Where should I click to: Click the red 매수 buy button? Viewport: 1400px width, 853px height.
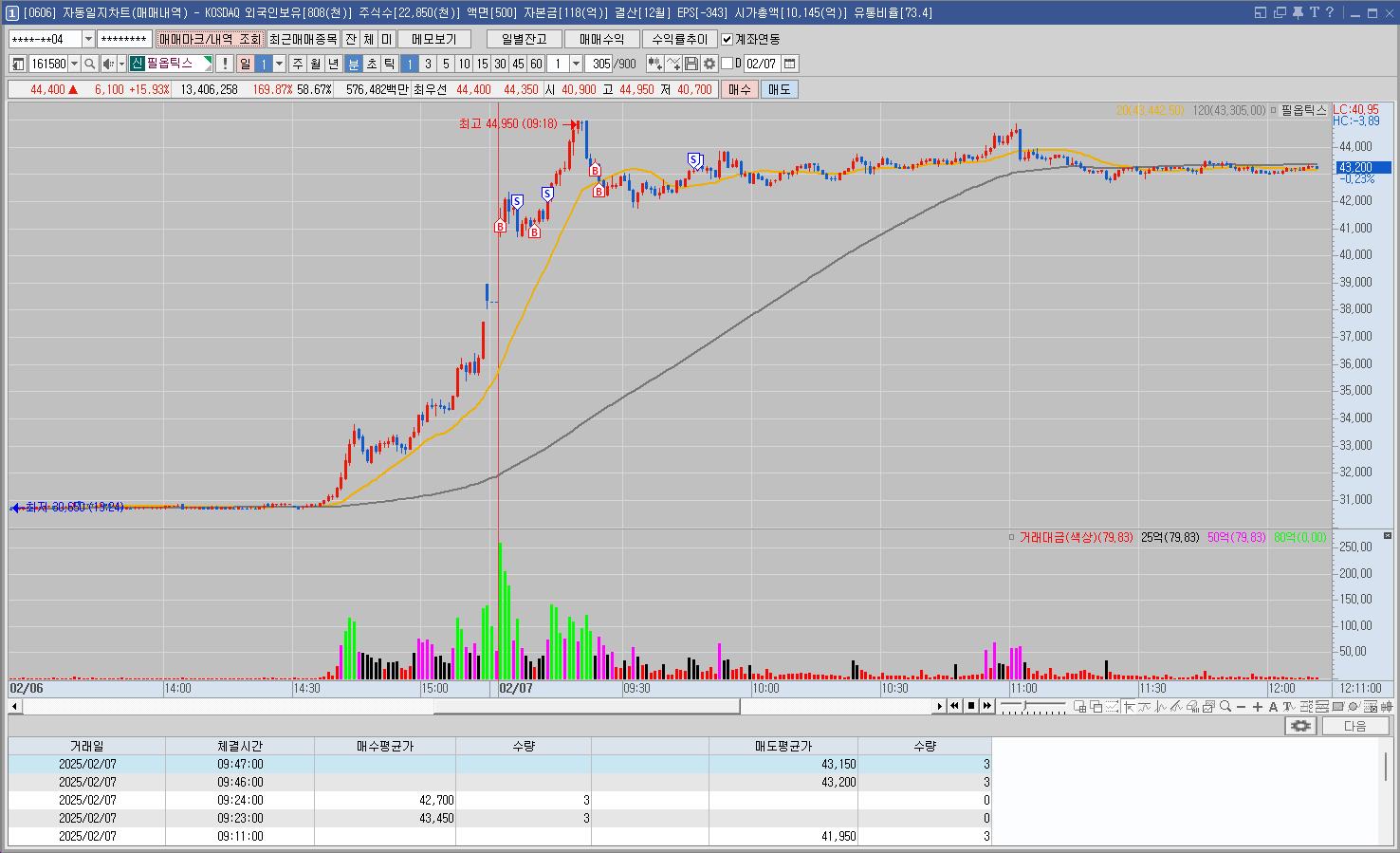(x=739, y=89)
